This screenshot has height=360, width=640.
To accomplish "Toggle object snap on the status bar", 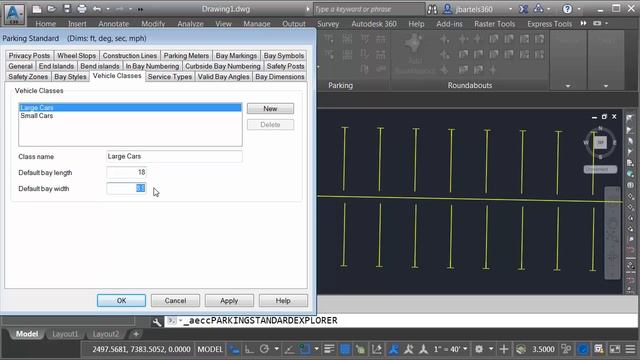I will point(304,349).
